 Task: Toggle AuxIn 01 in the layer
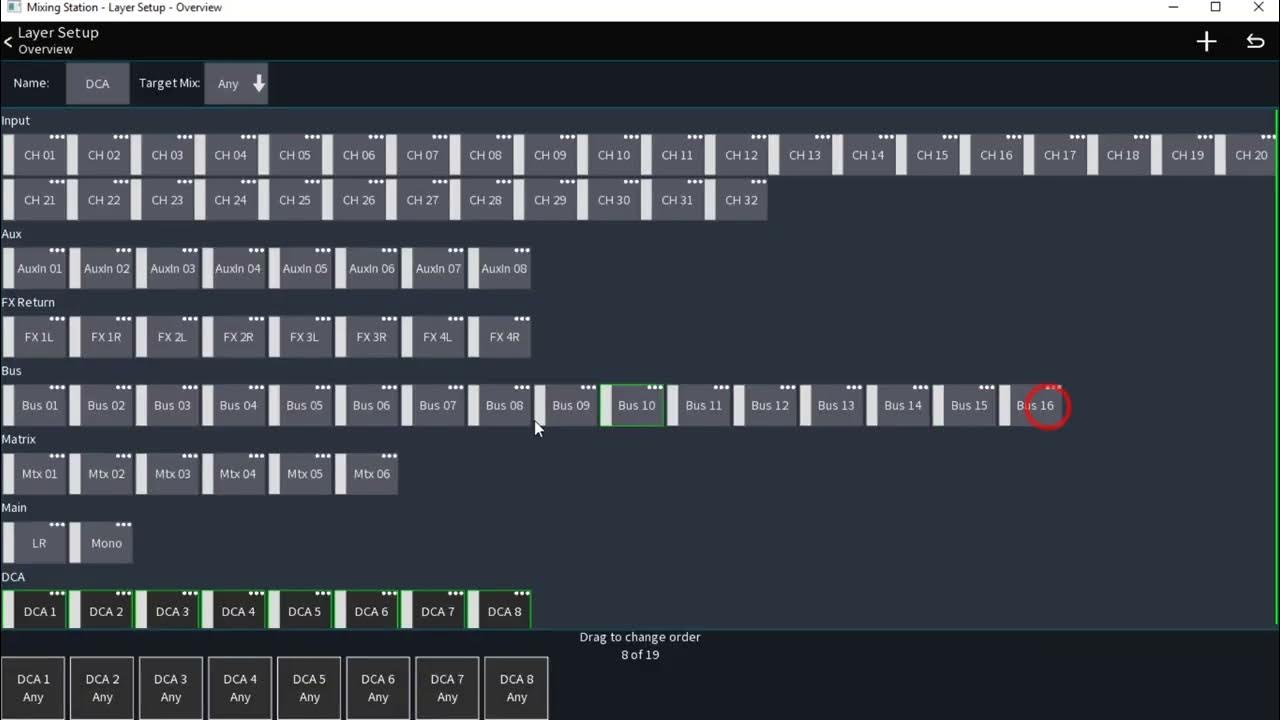35,268
